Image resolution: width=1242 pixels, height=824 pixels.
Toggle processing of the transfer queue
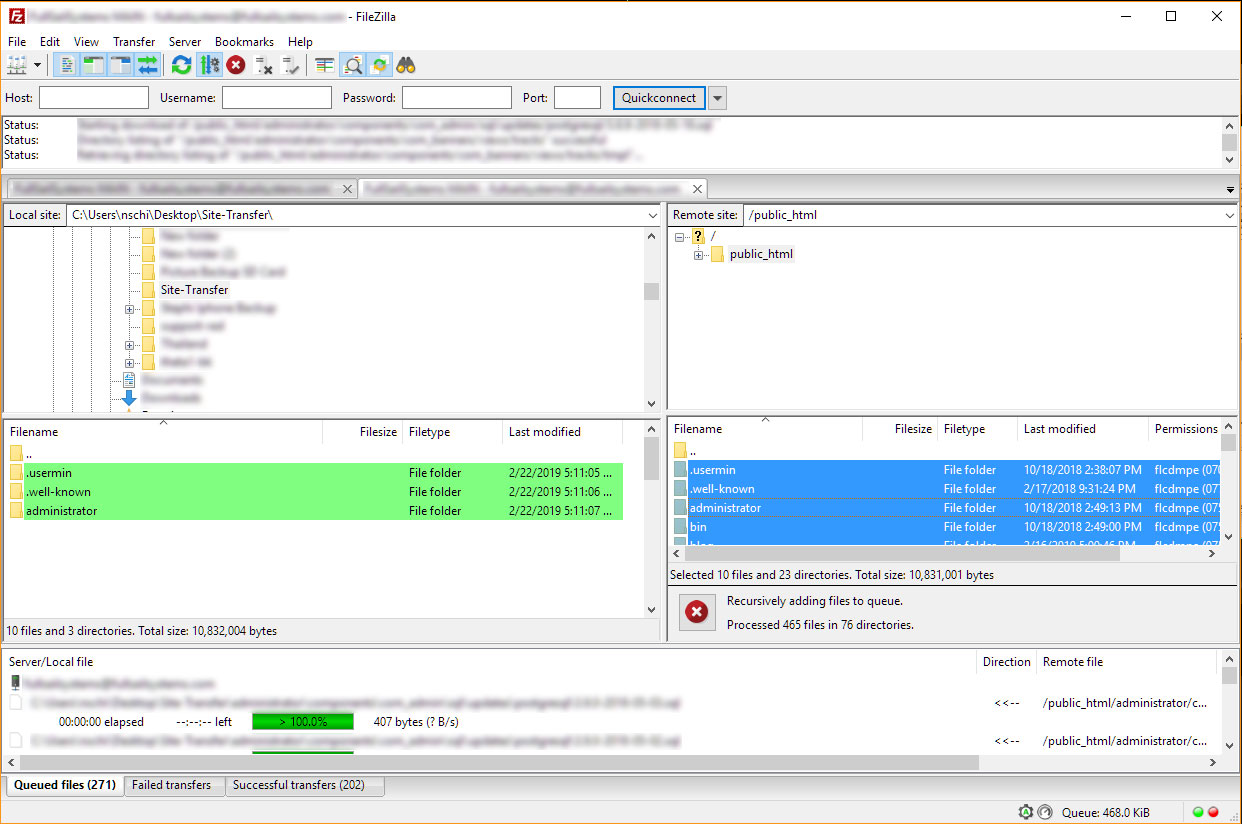coord(209,65)
